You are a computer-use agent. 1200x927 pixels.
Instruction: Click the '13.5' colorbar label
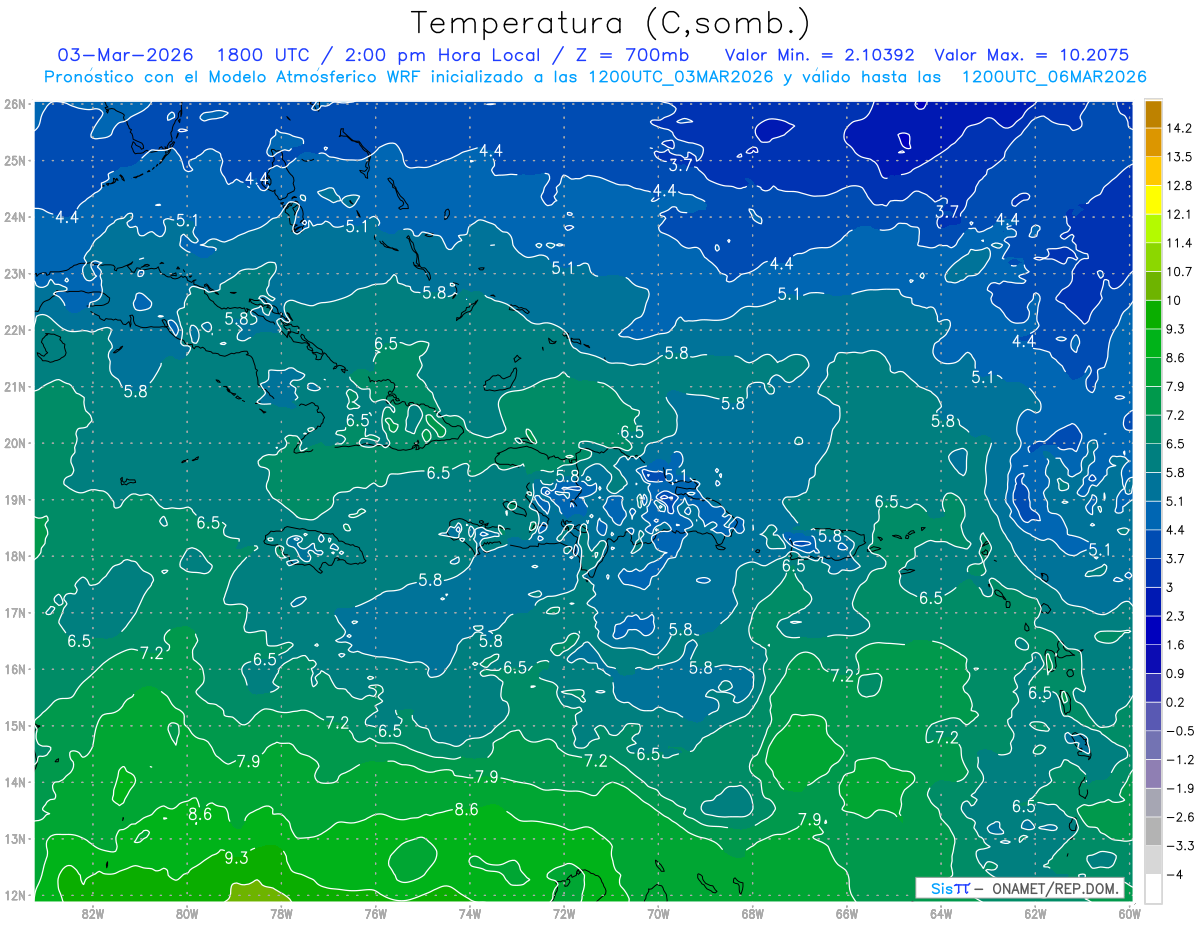(x=1179, y=157)
